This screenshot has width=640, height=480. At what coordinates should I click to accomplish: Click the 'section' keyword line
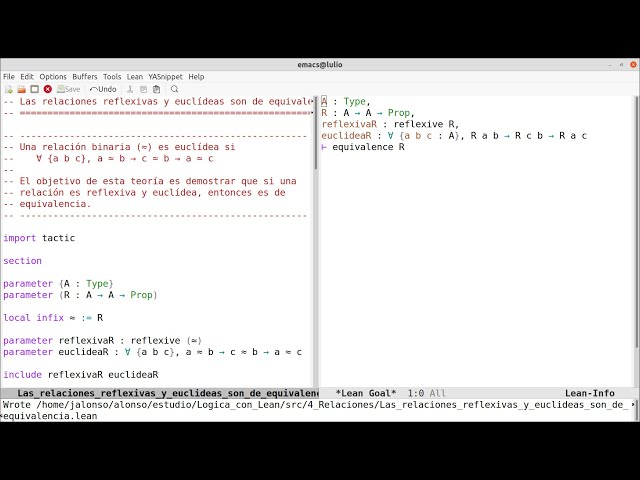pos(22,261)
